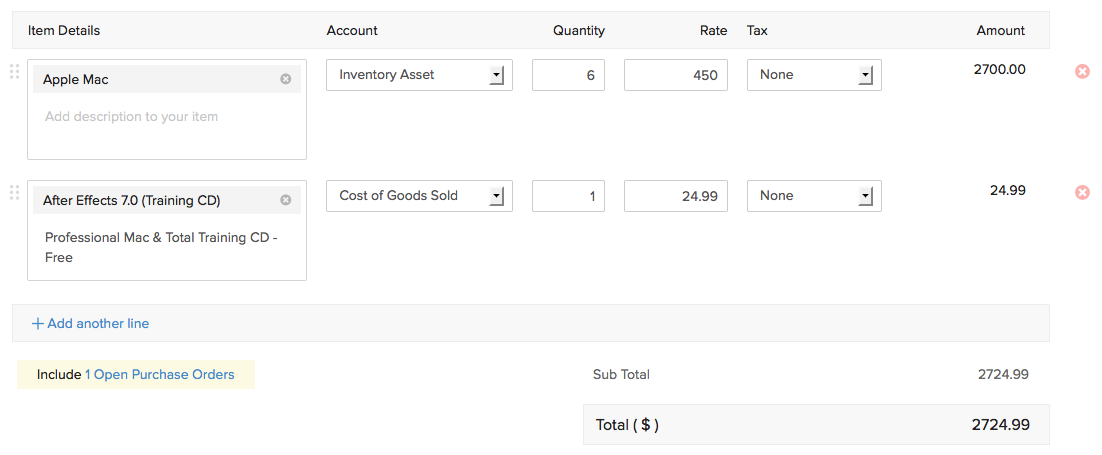This screenshot has height=455, width=1102.
Task: Expand the Tax dropdown for Apple Mac
Action: (x=866, y=75)
